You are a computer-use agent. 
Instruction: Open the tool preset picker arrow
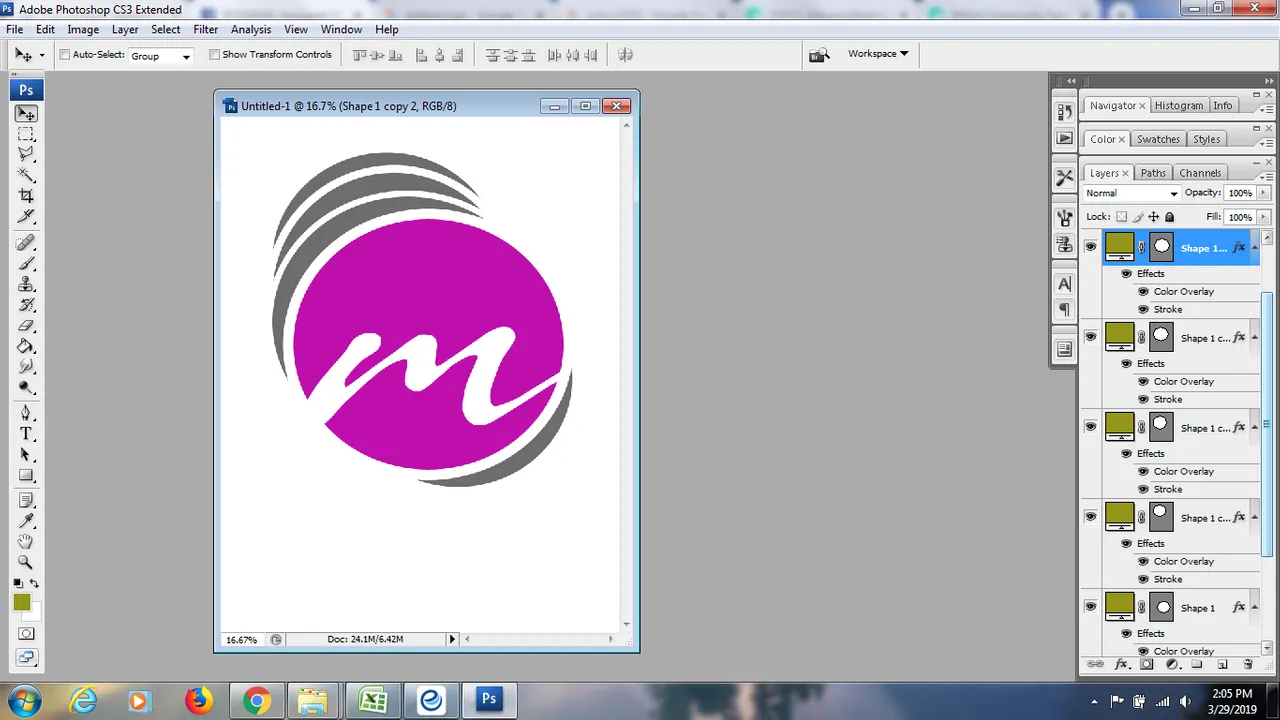[x=41, y=56]
